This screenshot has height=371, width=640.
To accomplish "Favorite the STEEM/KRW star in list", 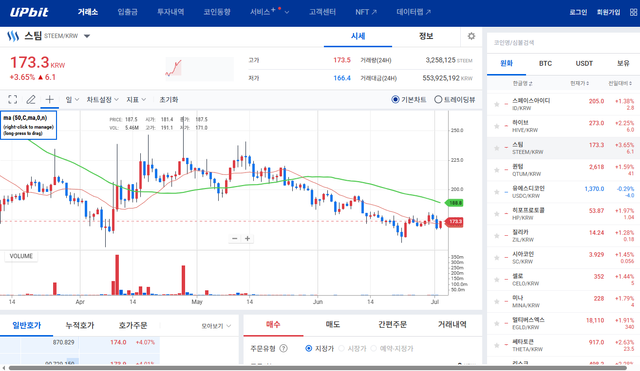I will (x=497, y=148).
